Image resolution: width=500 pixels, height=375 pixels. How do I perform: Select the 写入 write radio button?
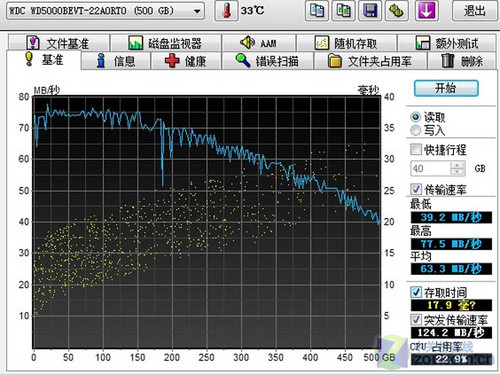point(416,130)
